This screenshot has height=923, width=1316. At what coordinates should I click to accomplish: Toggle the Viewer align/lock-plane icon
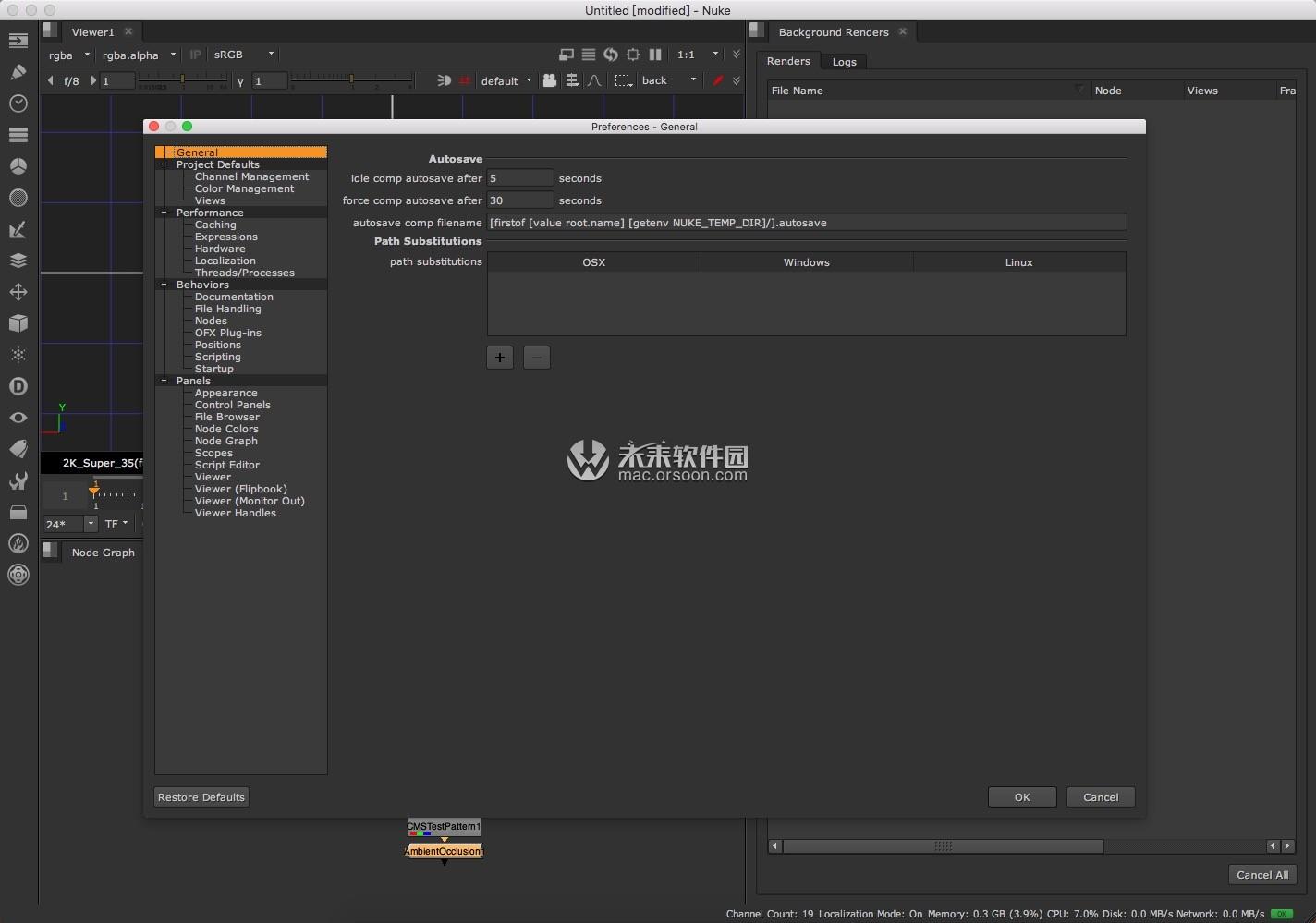[x=572, y=80]
